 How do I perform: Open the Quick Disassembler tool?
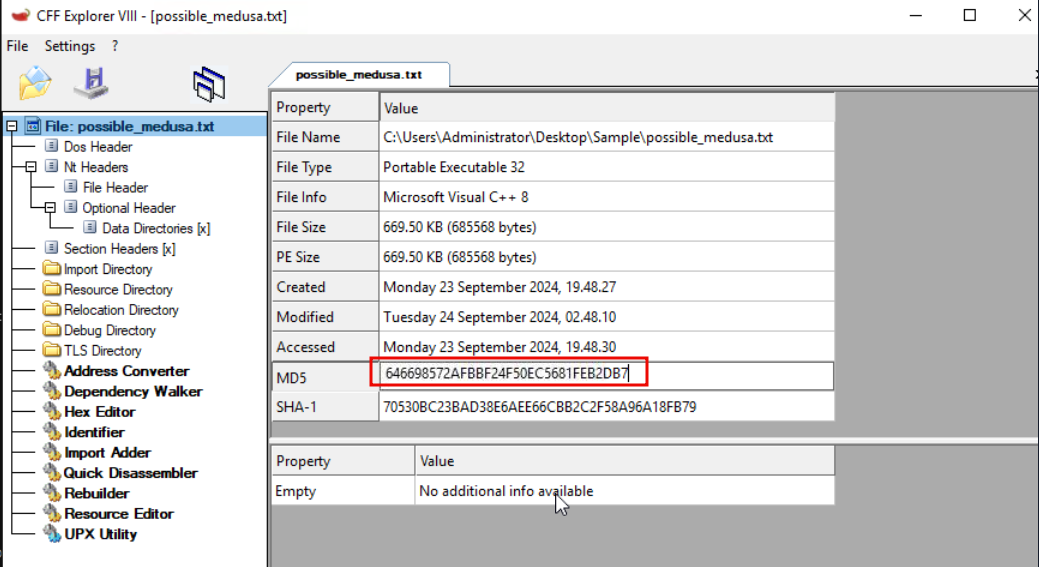(x=130, y=473)
